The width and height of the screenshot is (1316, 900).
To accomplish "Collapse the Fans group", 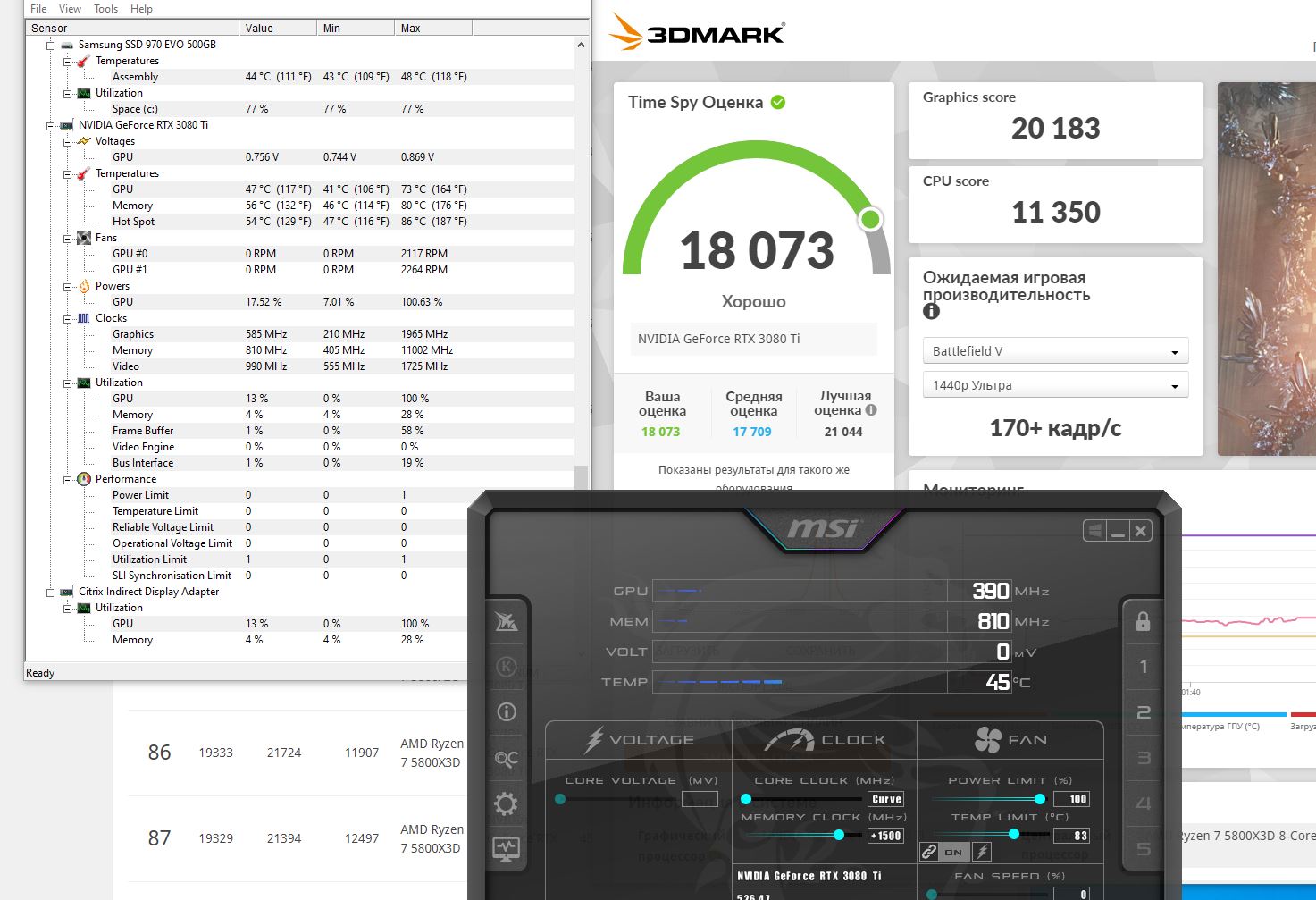I will (68, 238).
